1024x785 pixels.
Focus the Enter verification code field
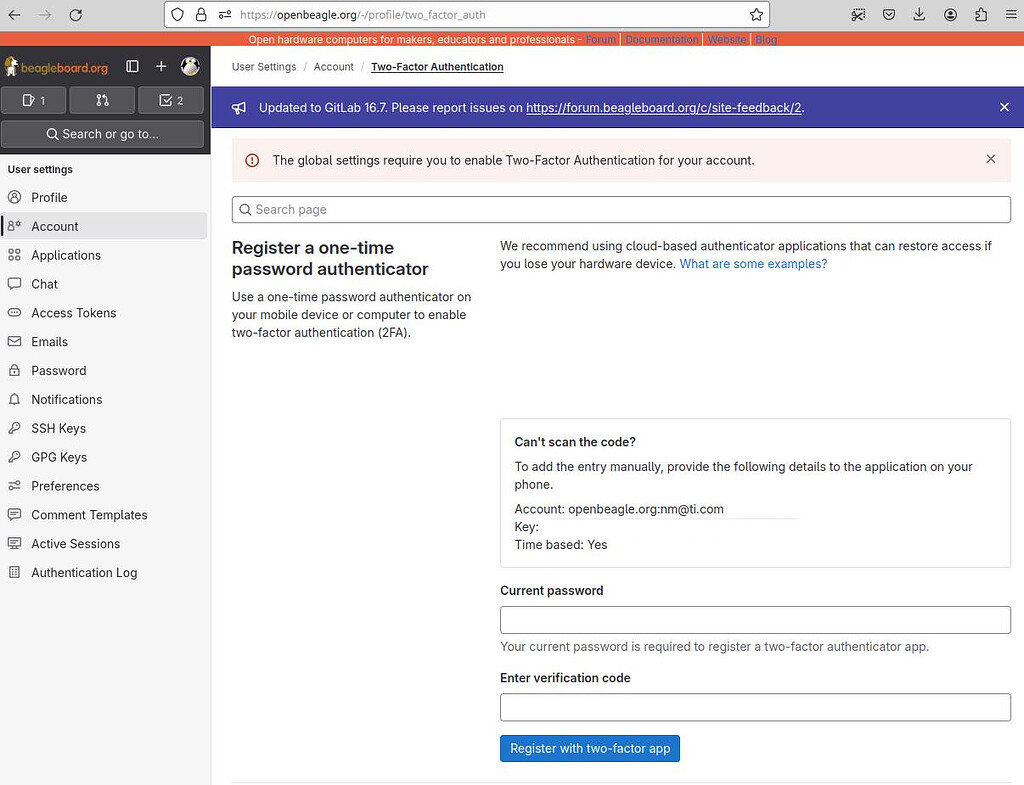755,707
